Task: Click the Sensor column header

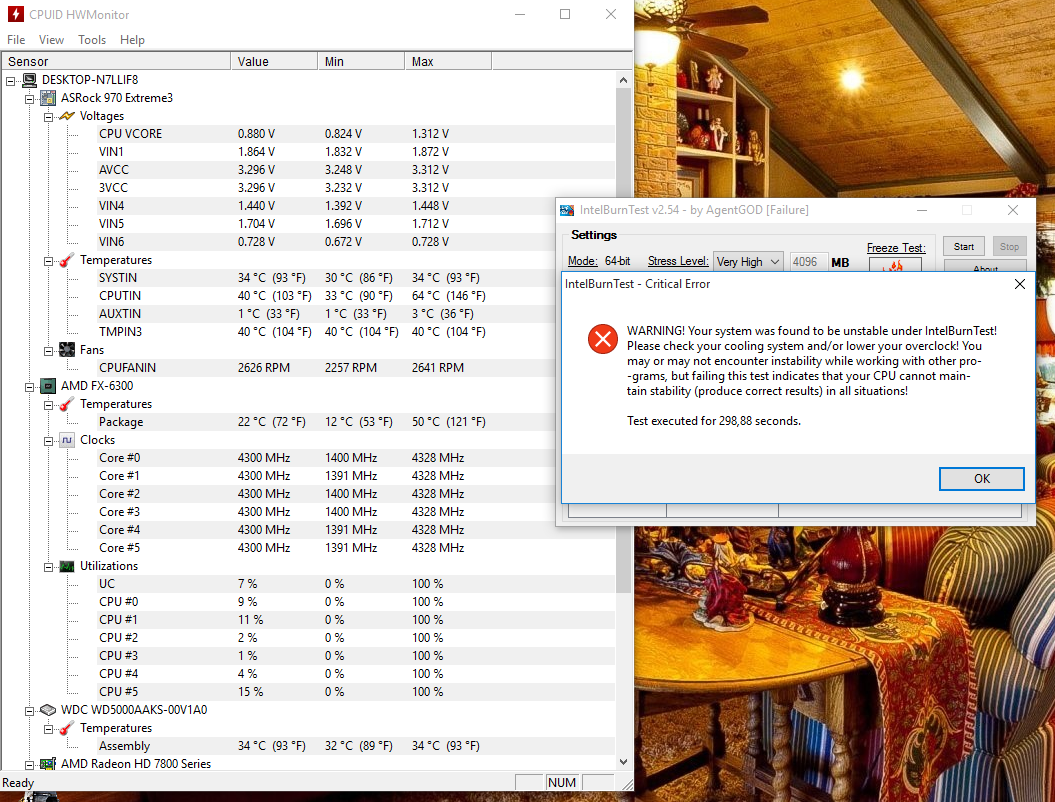Action: pos(116,61)
